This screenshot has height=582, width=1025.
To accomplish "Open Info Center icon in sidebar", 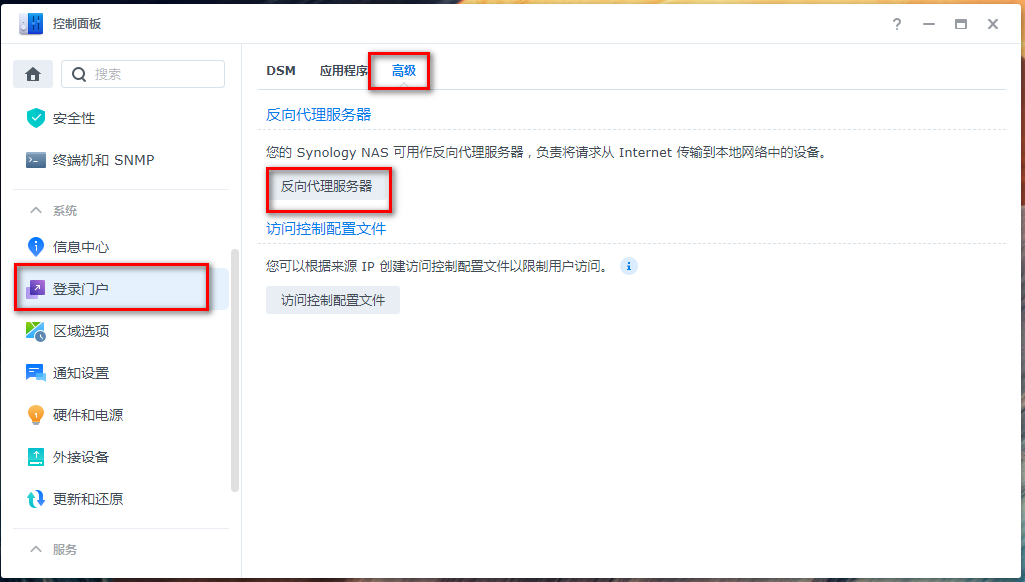I will 36,246.
